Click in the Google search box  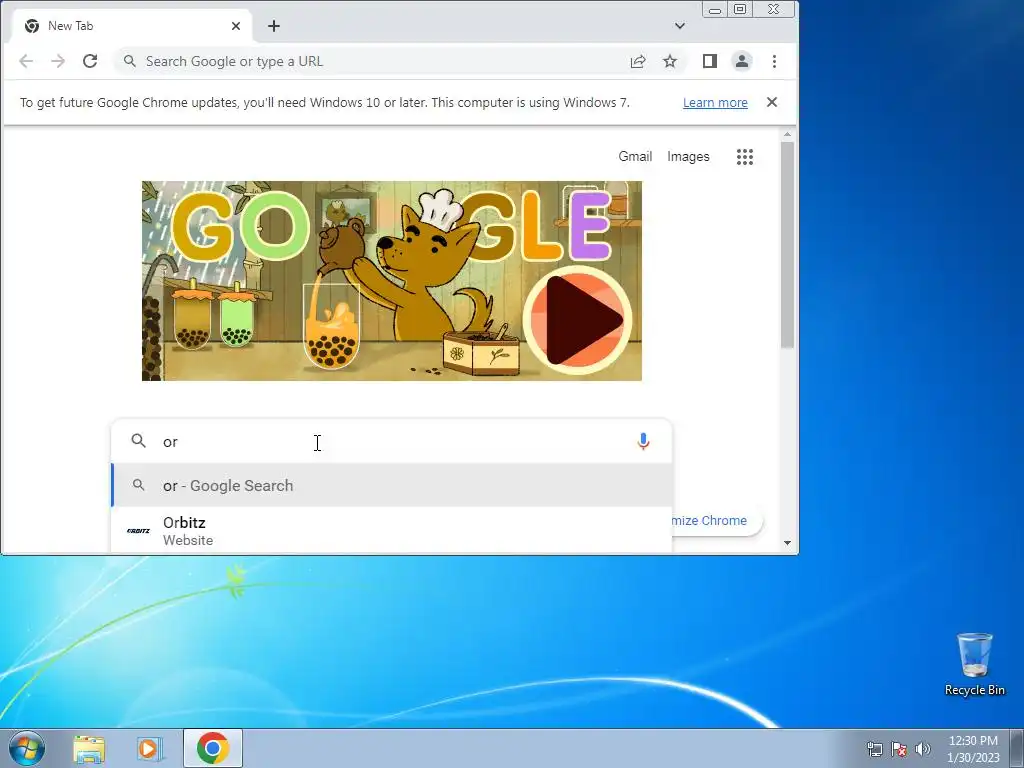pos(392,441)
